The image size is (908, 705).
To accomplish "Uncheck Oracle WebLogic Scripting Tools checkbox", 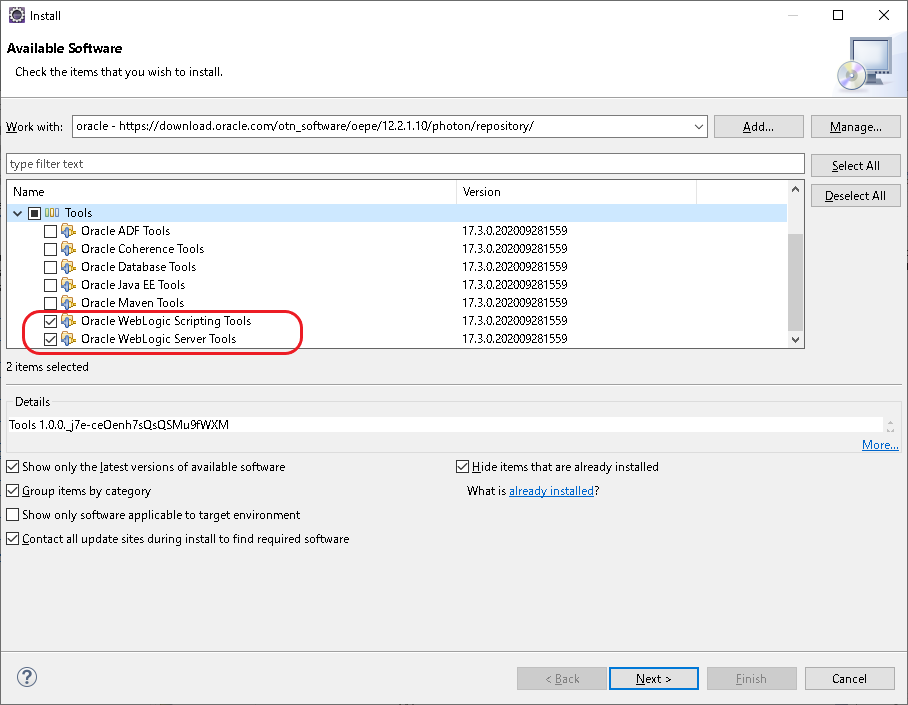I will 50,322.
